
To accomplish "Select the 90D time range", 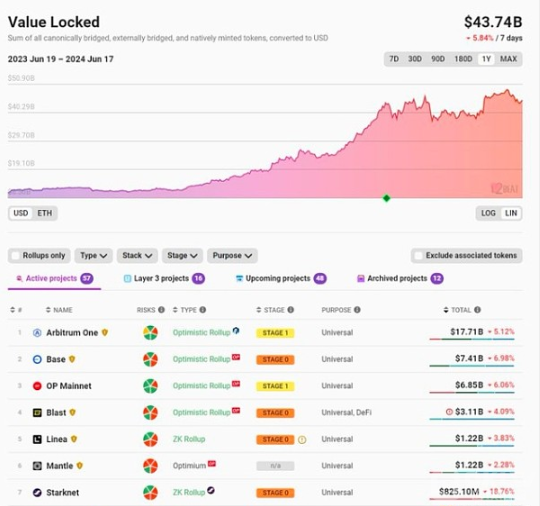I will pyautogui.click(x=438, y=59).
